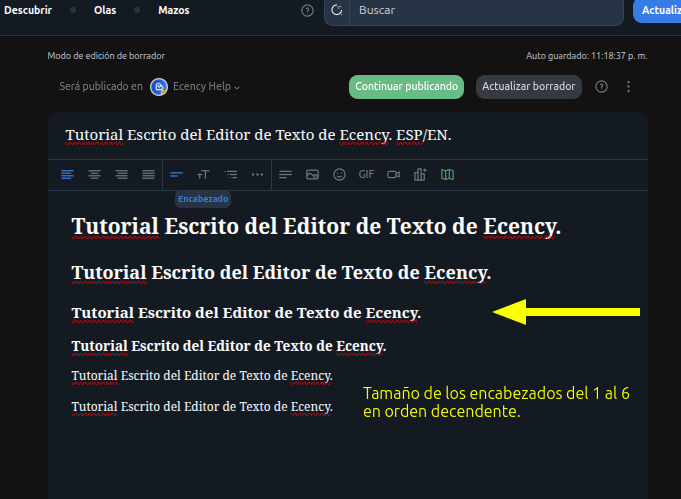Click the largest first heading line
This screenshot has width=681, height=499.
coord(316,227)
